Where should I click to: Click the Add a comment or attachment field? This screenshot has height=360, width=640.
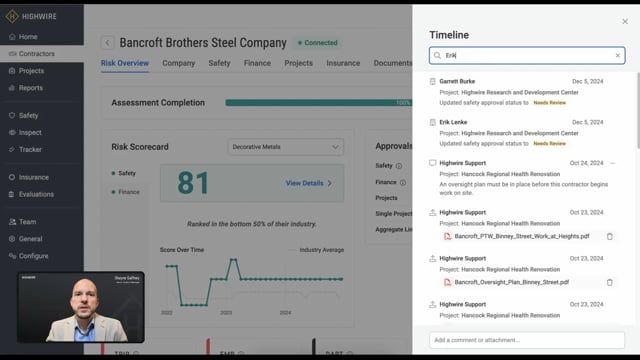pos(527,340)
